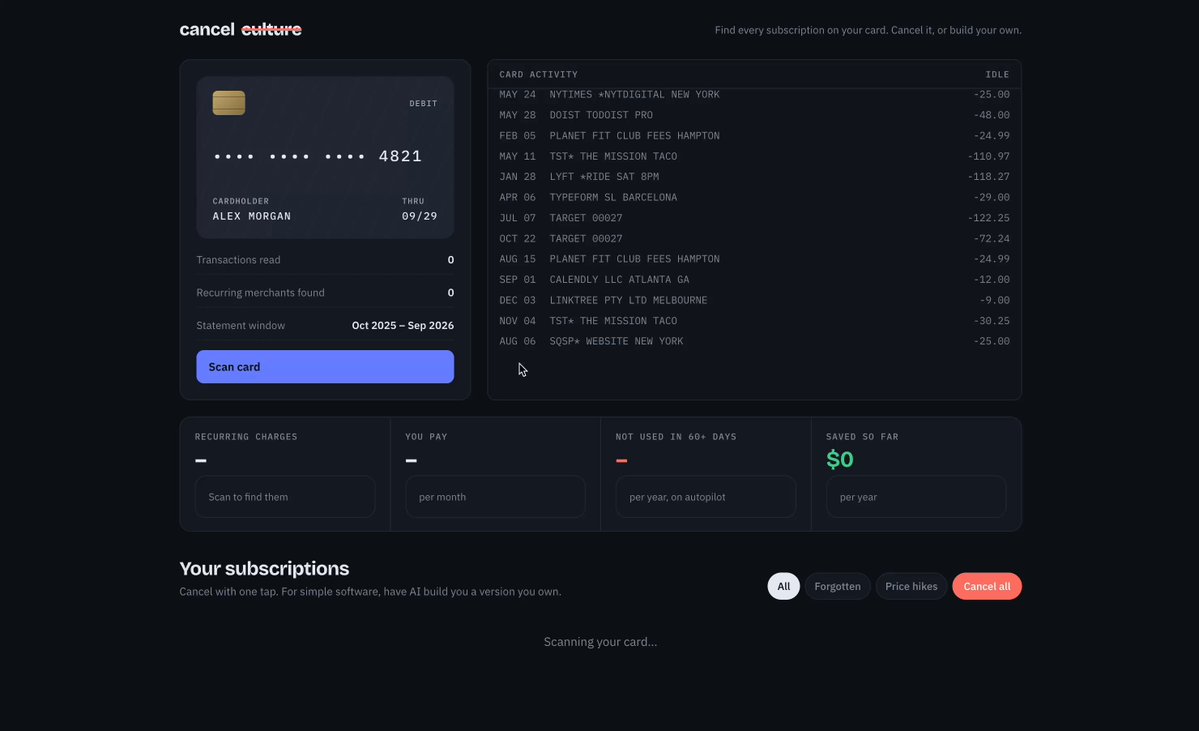Click the TYPEFORM SL BARCELONA transaction
The image size is (1199, 731).
[754, 197]
